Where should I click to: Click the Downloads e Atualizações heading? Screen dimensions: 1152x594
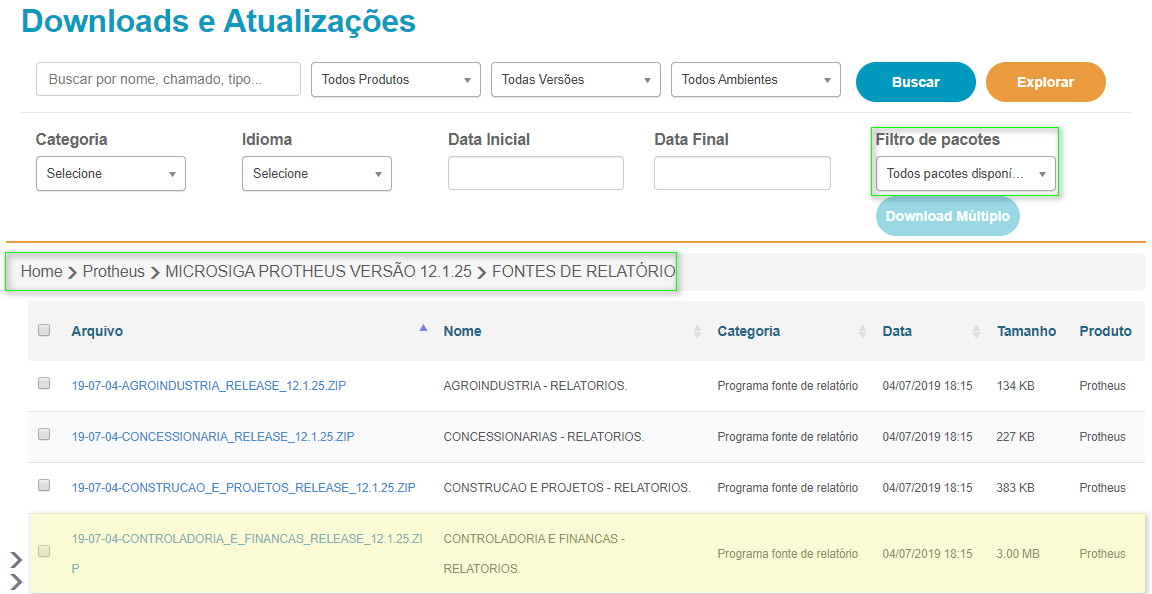click(x=219, y=21)
